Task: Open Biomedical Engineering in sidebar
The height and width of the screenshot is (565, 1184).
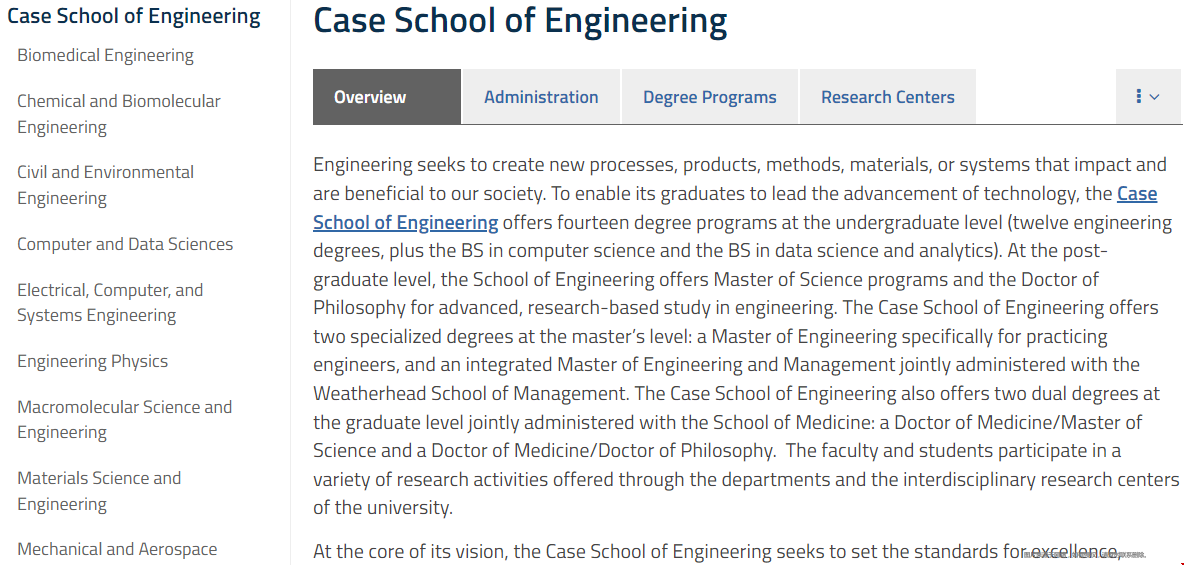Action: 106,55
